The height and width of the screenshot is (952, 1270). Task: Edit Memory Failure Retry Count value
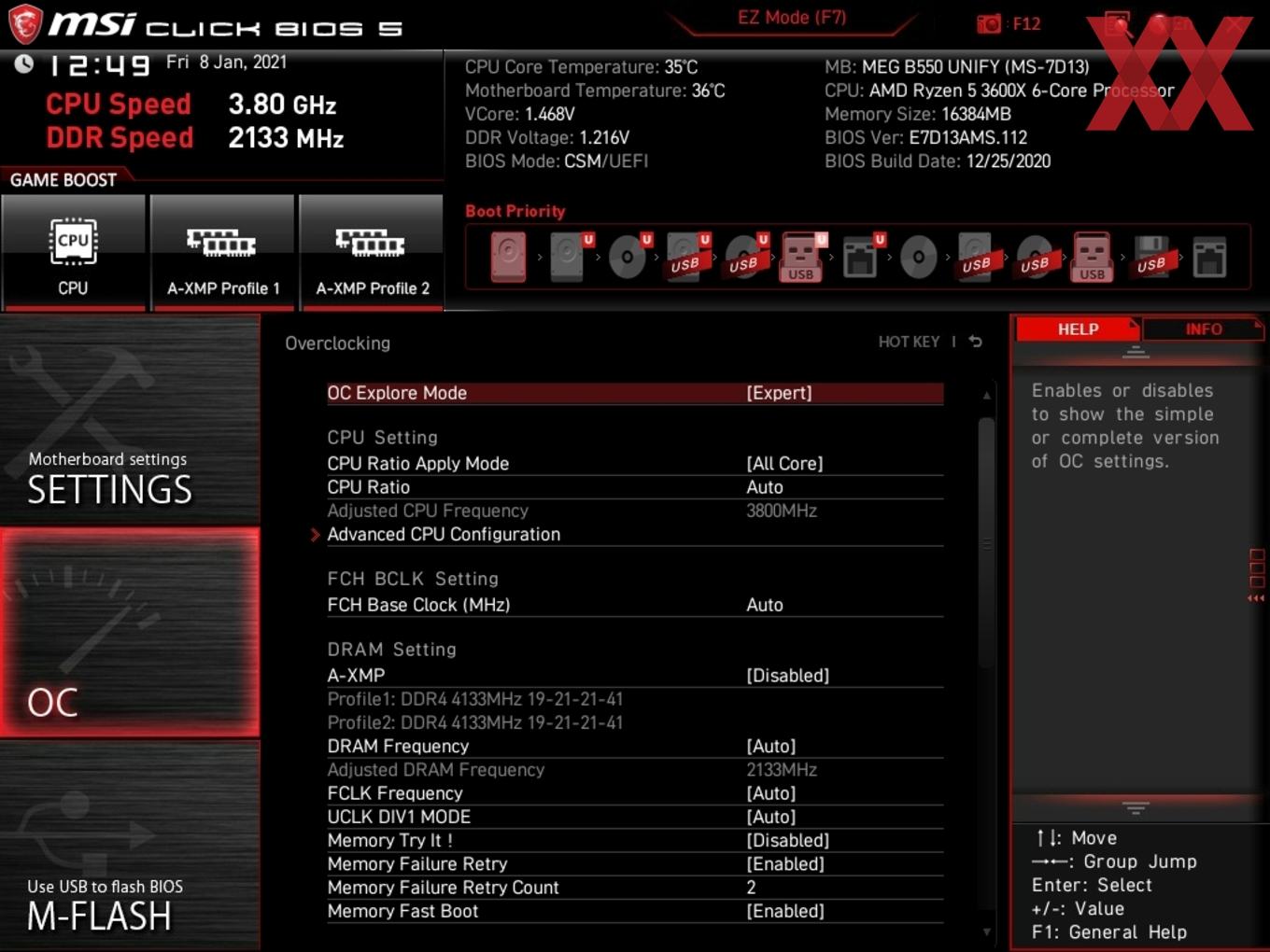point(635,888)
